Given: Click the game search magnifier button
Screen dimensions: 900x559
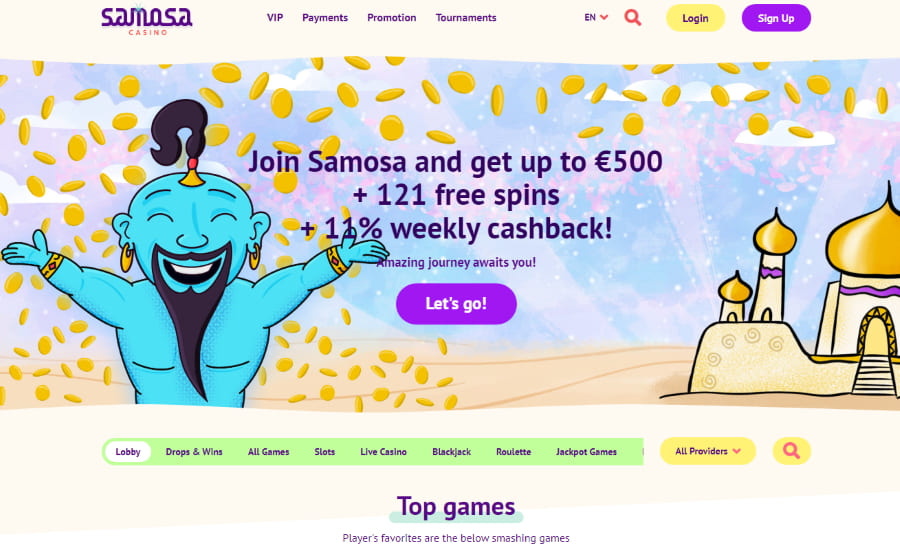Looking at the screenshot, I should click(x=792, y=451).
